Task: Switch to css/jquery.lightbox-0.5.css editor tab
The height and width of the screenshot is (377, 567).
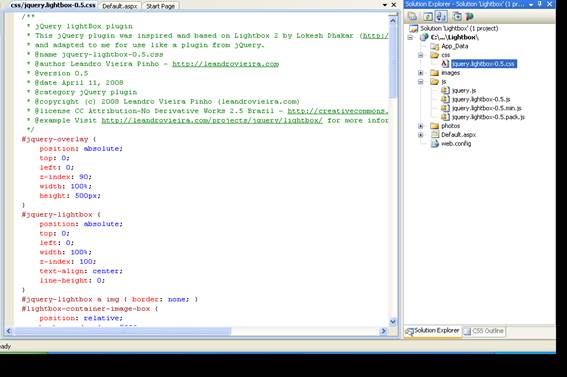Action: tap(53, 5)
